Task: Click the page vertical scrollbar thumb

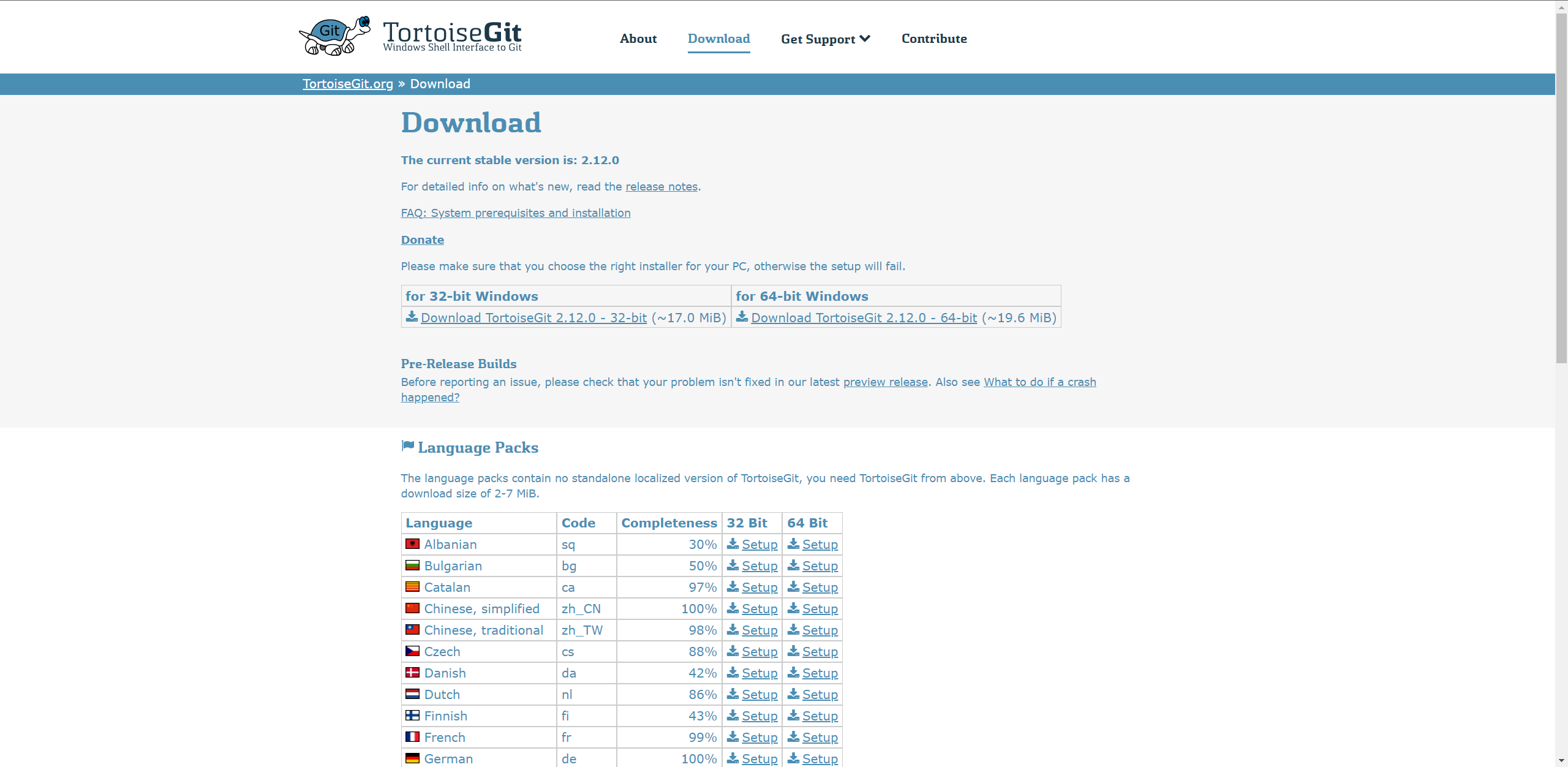Action: point(1561,187)
